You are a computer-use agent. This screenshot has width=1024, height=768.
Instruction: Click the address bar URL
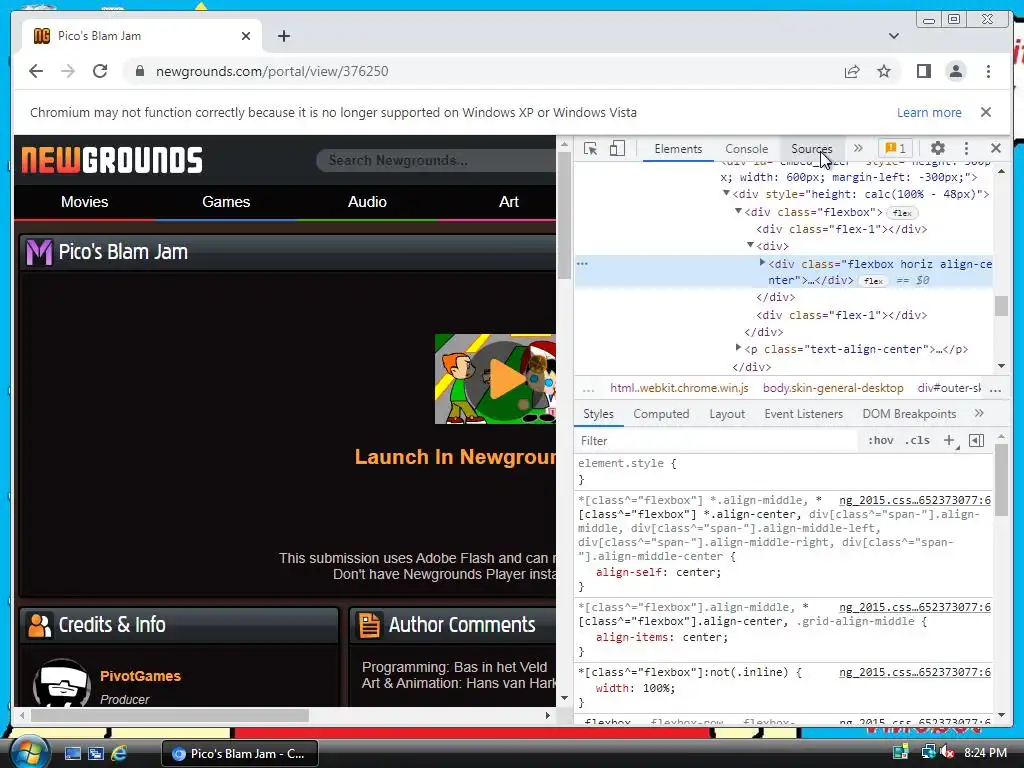click(272, 71)
